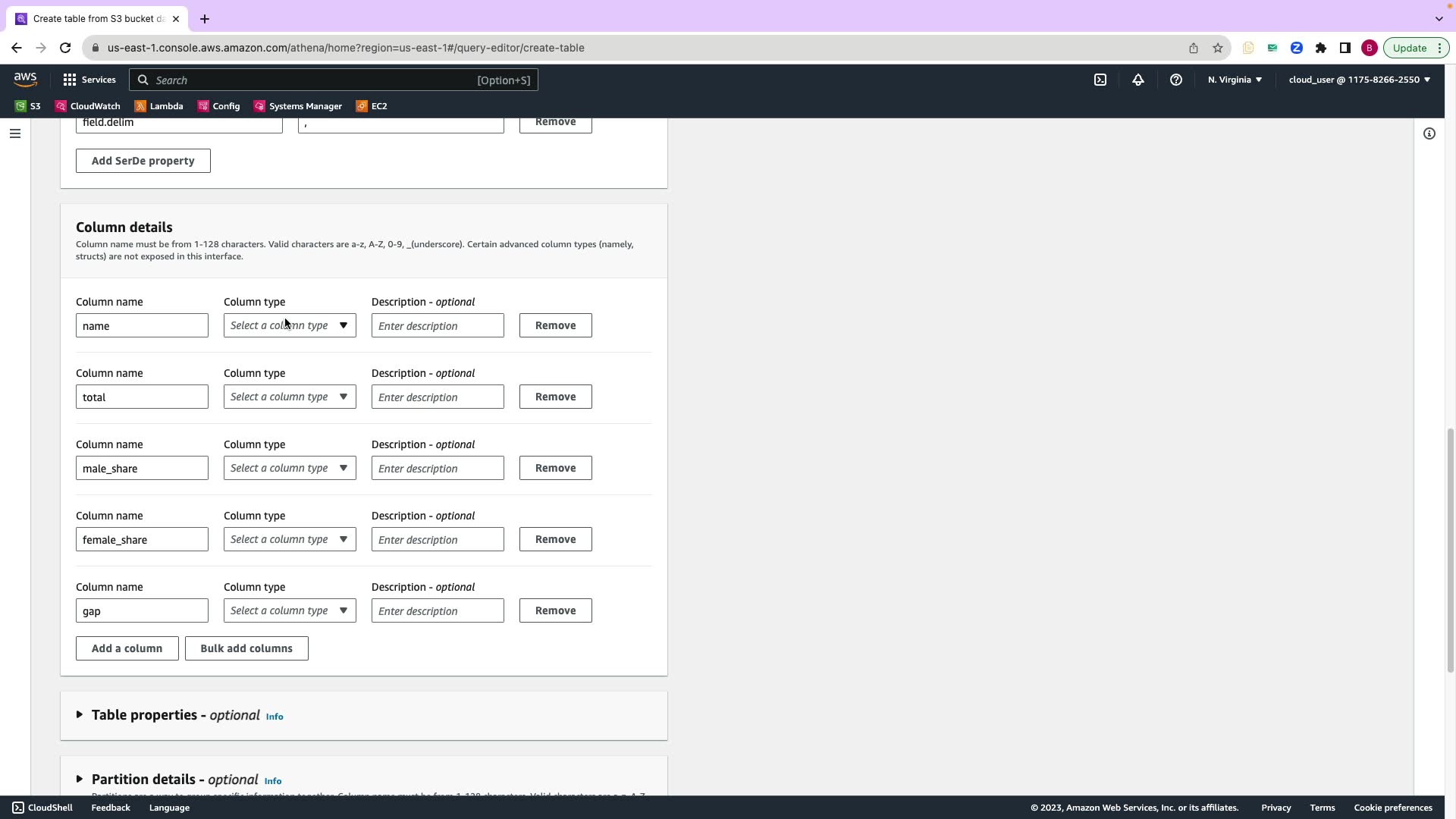Click the AWS logo home icon

(25, 80)
